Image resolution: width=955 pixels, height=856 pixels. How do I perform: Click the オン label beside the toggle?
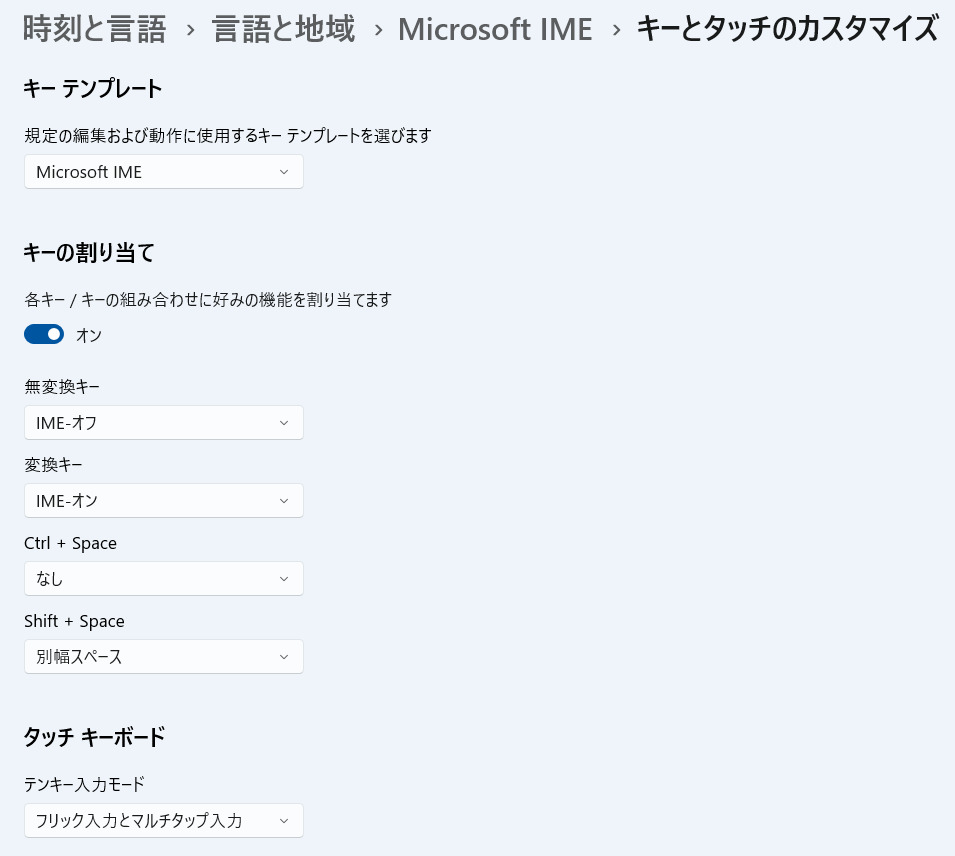pyautogui.click(x=89, y=335)
